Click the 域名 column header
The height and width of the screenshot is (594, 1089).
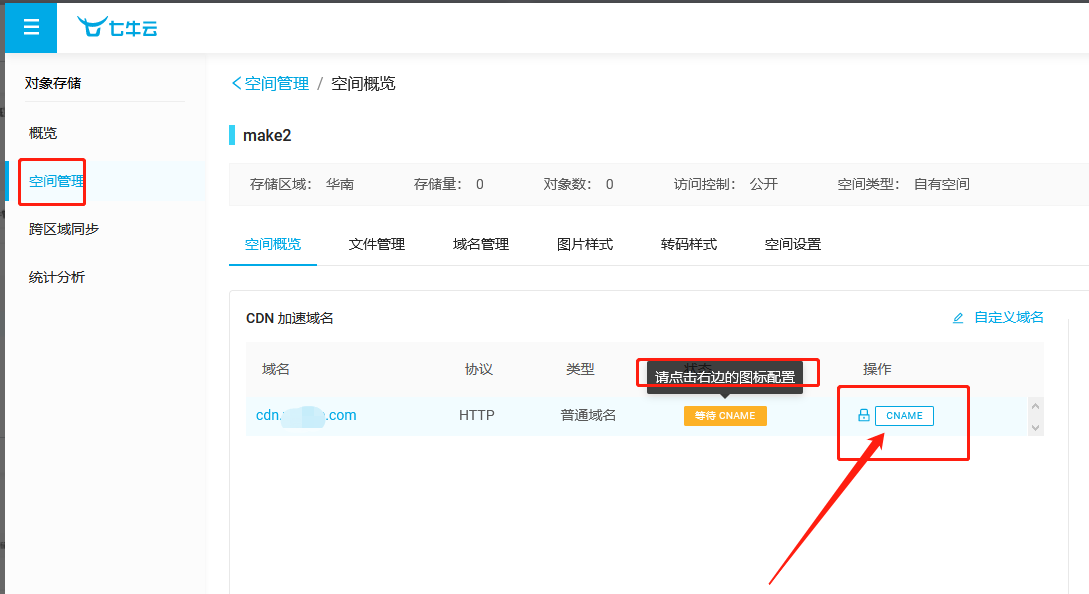point(276,369)
